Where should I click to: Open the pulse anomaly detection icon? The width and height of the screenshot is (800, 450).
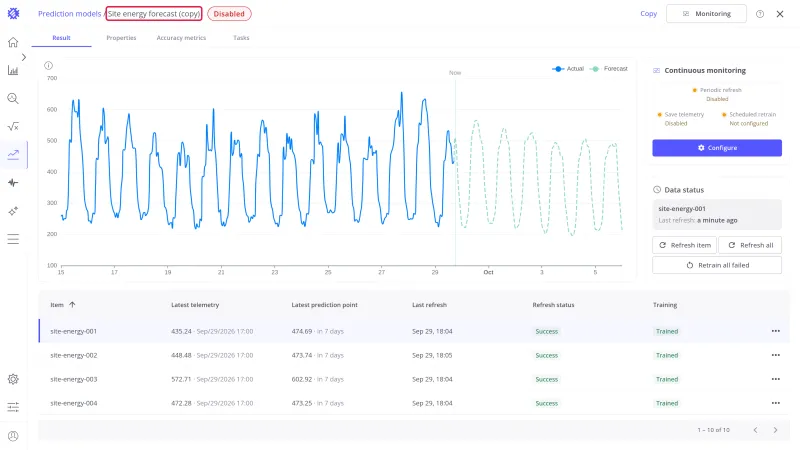click(13, 183)
